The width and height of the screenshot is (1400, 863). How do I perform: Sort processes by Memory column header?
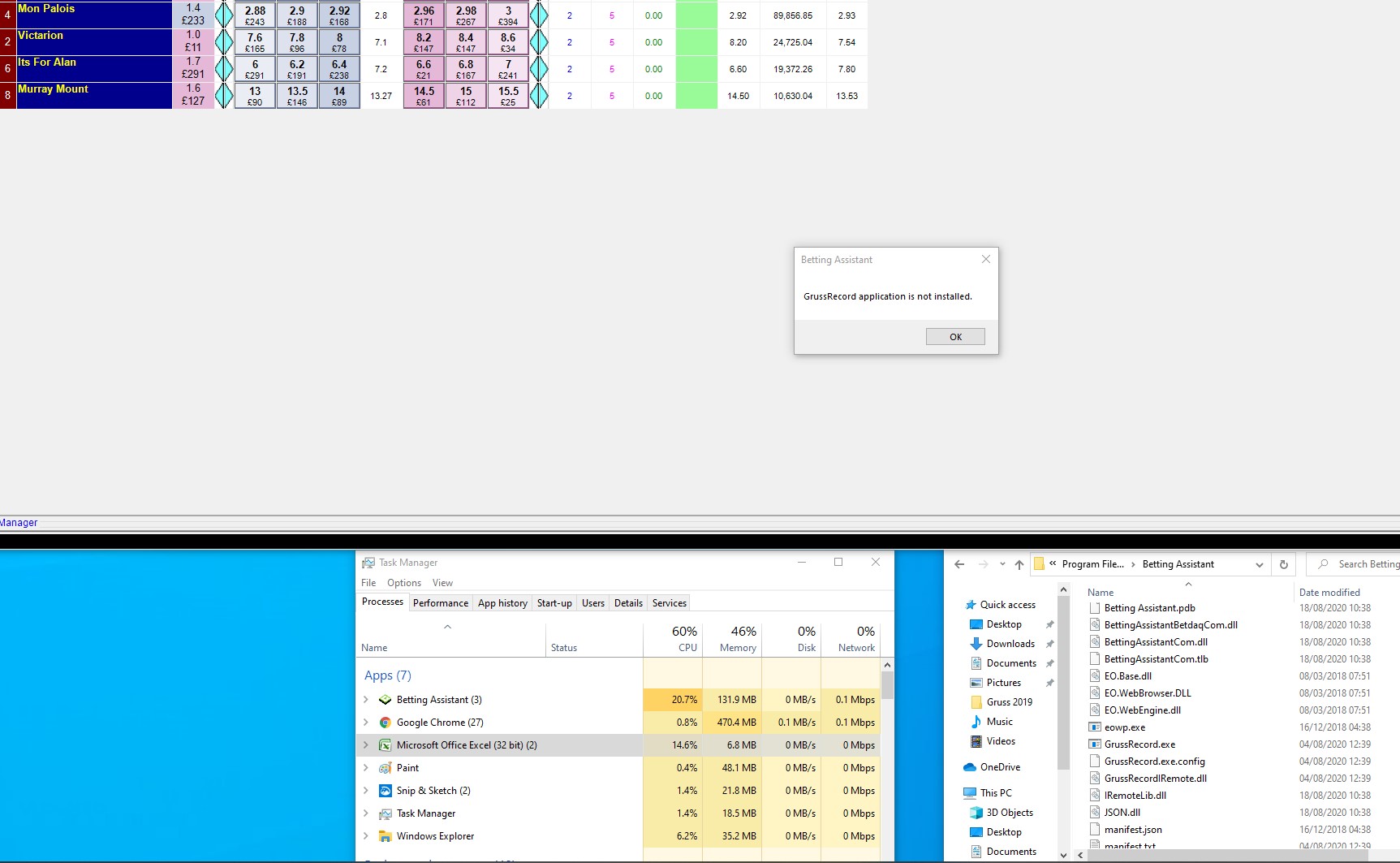732,639
